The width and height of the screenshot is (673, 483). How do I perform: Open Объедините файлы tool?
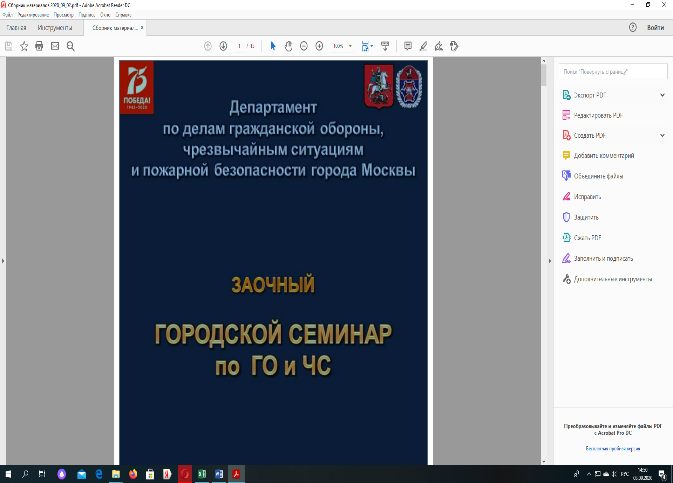click(x=598, y=176)
